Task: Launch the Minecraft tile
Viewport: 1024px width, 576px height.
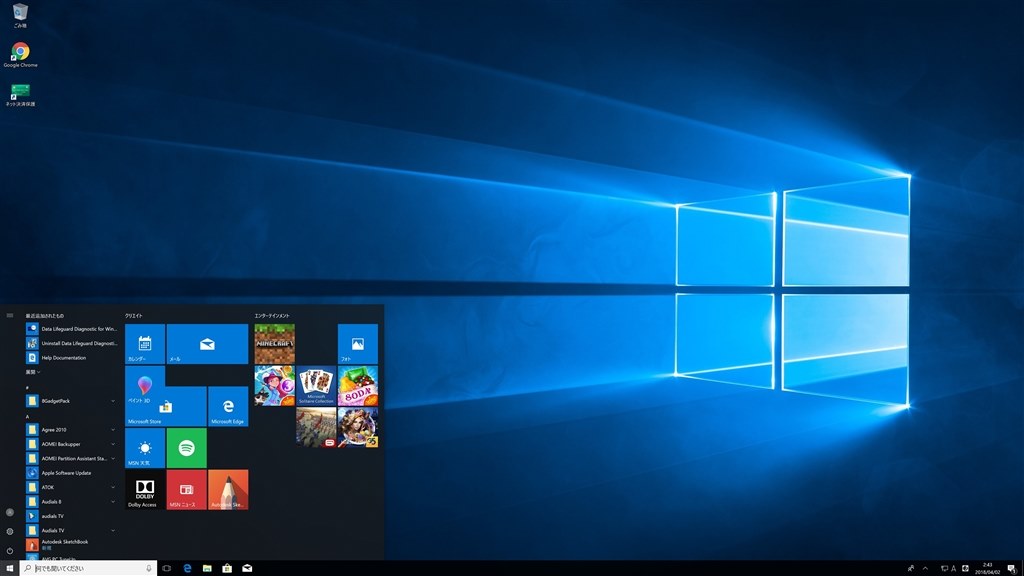Action: point(274,344)
